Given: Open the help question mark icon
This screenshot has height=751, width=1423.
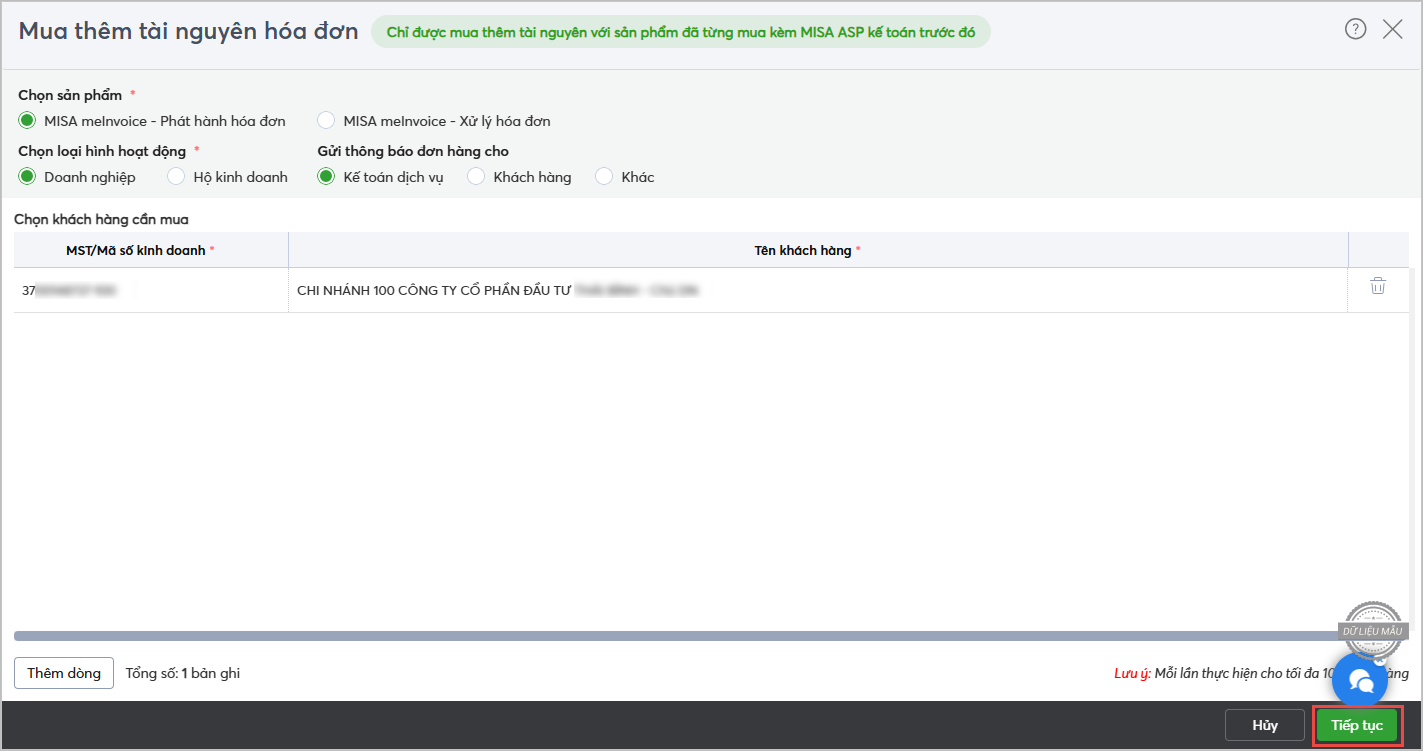Looking at the screenshot, I should (1355, 29).
